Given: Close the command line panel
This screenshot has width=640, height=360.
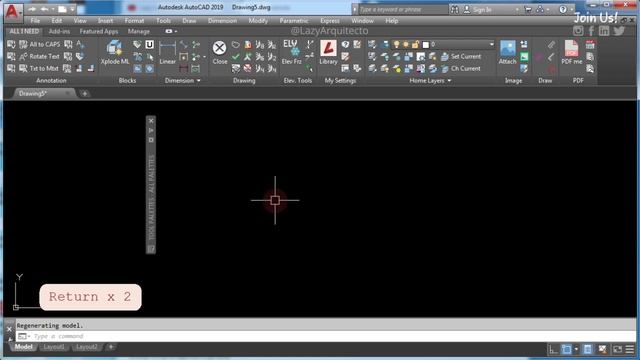Looking at the screenshot, I should point(9,329).
